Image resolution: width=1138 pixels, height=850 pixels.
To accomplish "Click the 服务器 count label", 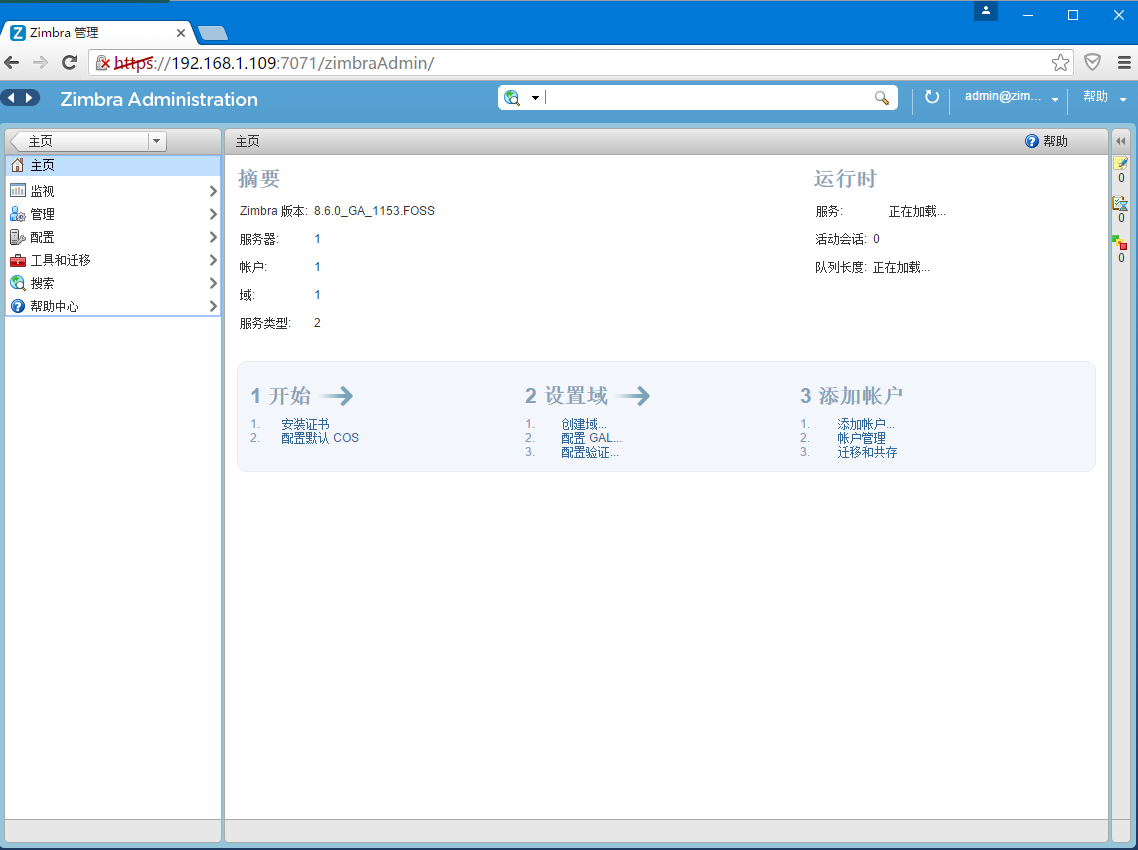I will (259, 239).
